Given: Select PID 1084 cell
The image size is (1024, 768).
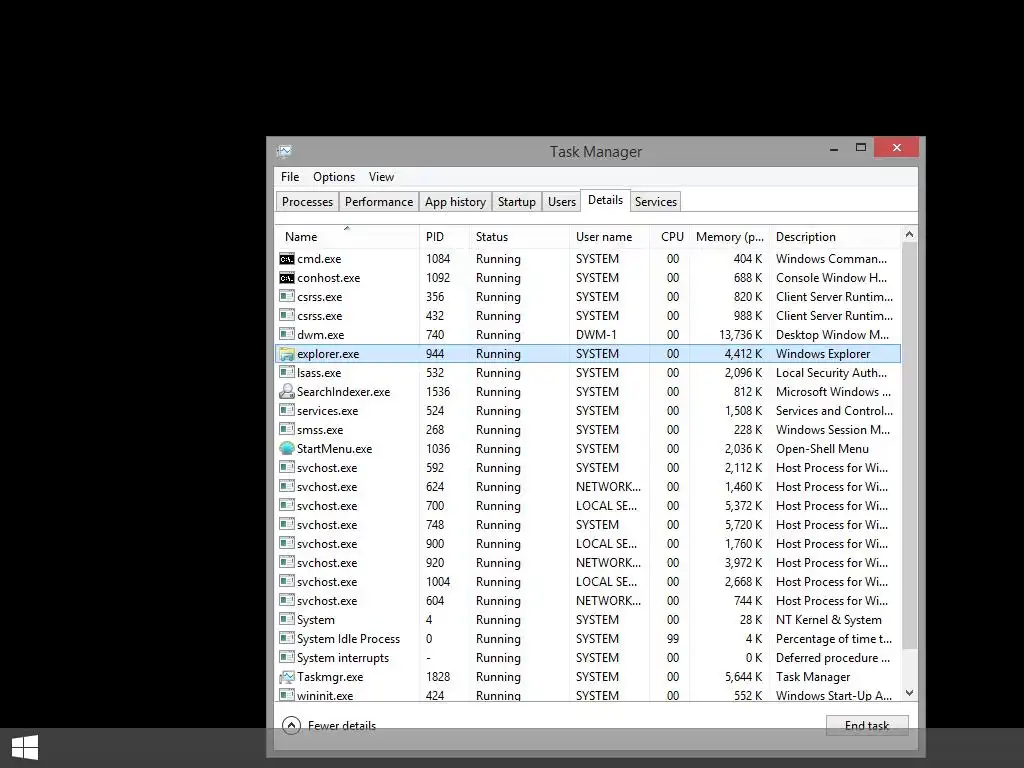Looking at the screenshot, I should (438, 259).
